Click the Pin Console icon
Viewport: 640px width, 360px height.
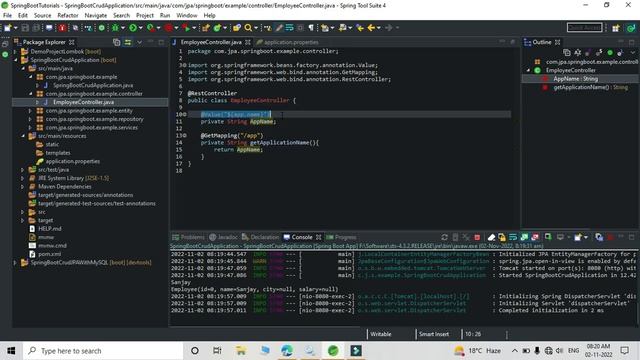click(x=548, y=237)
